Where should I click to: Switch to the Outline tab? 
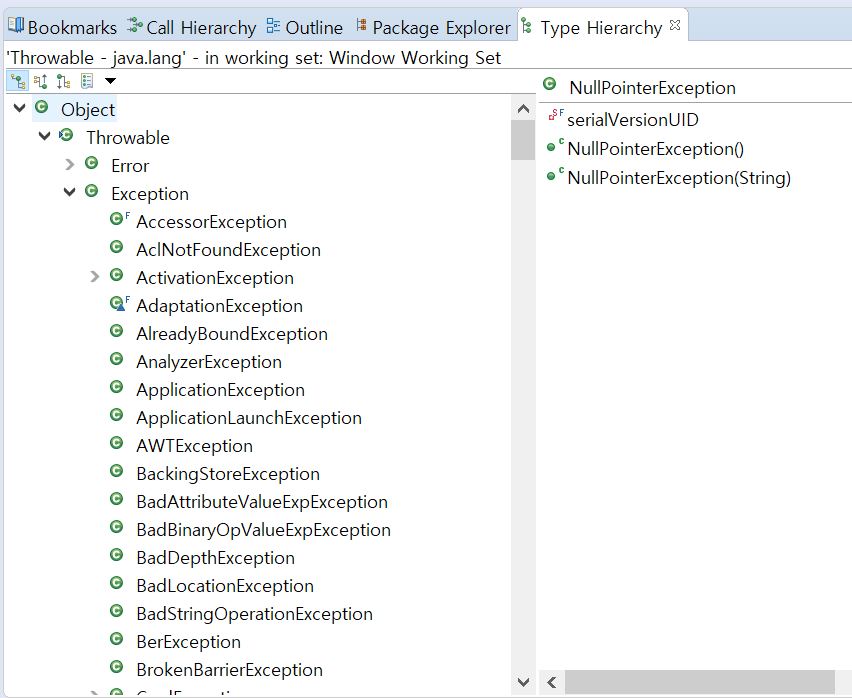305,28
